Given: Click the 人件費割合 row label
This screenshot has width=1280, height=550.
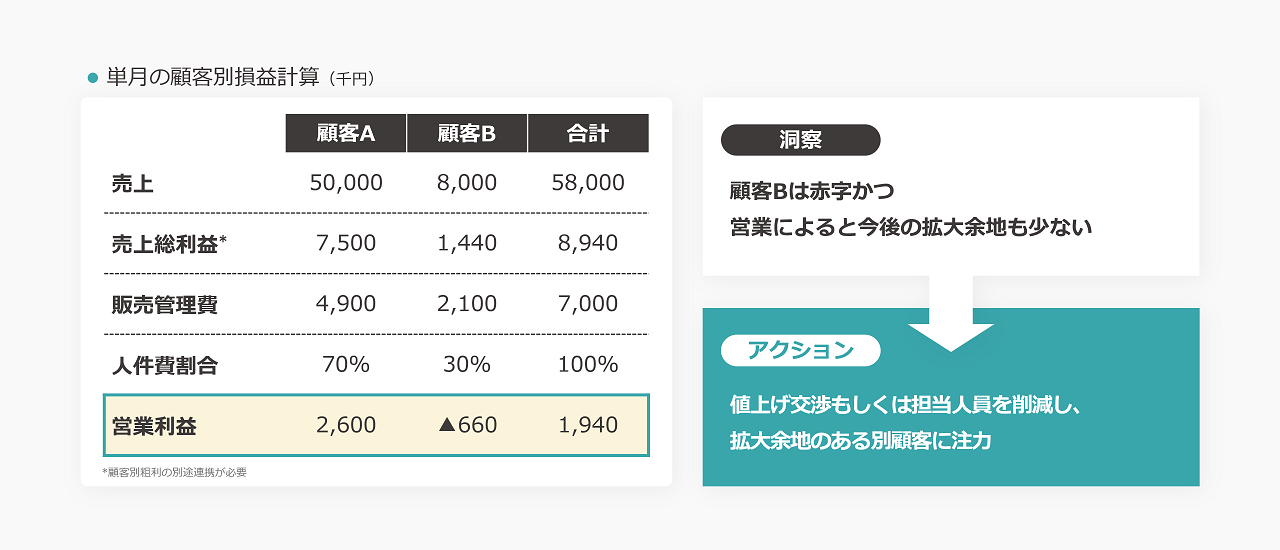Looking at the screenshot, I should click(165, 366).
